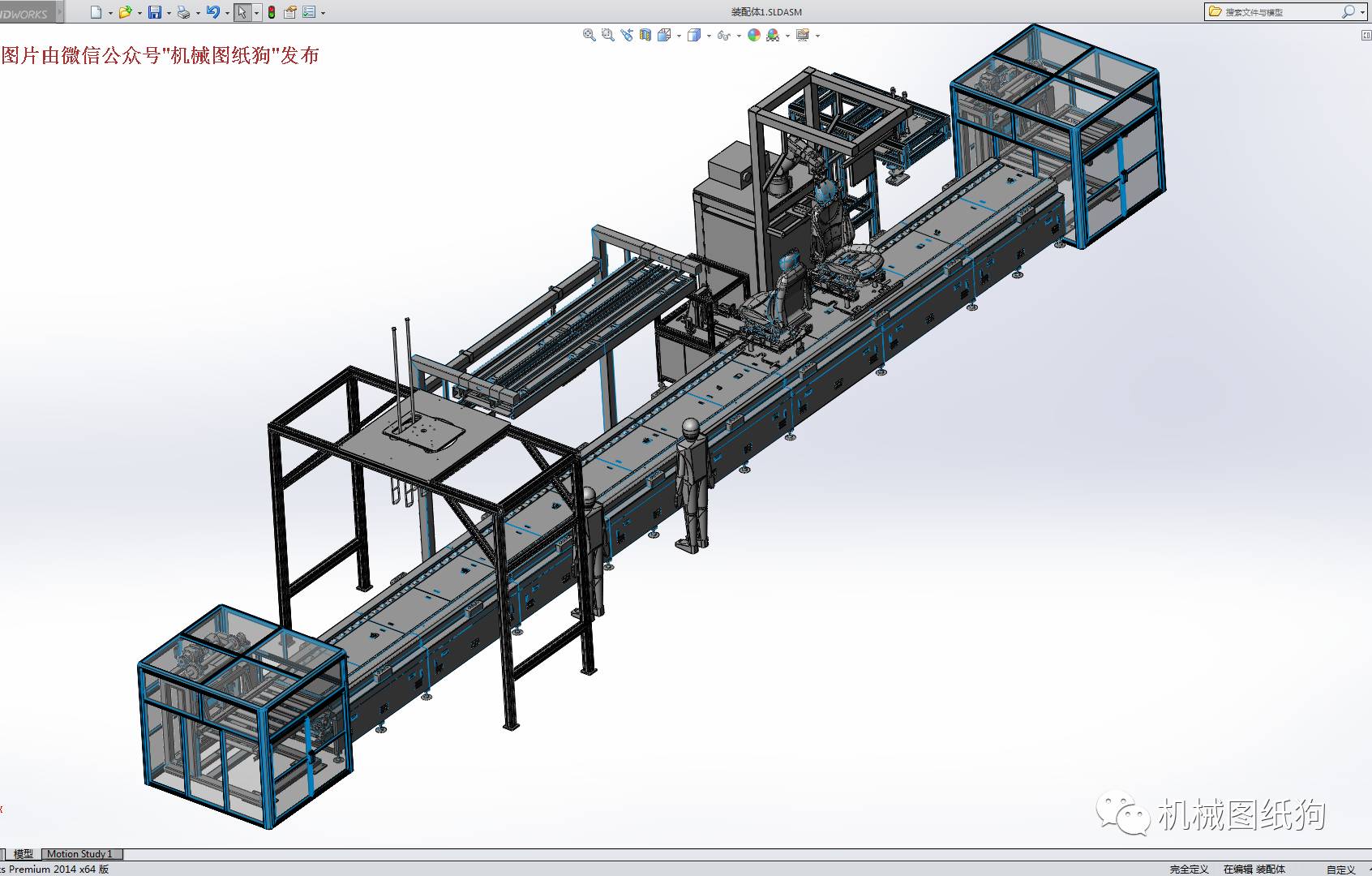Expand the SolidWorks menu flyout arrow
Viewport: 1372px width, 876px height.
point(60,12)
